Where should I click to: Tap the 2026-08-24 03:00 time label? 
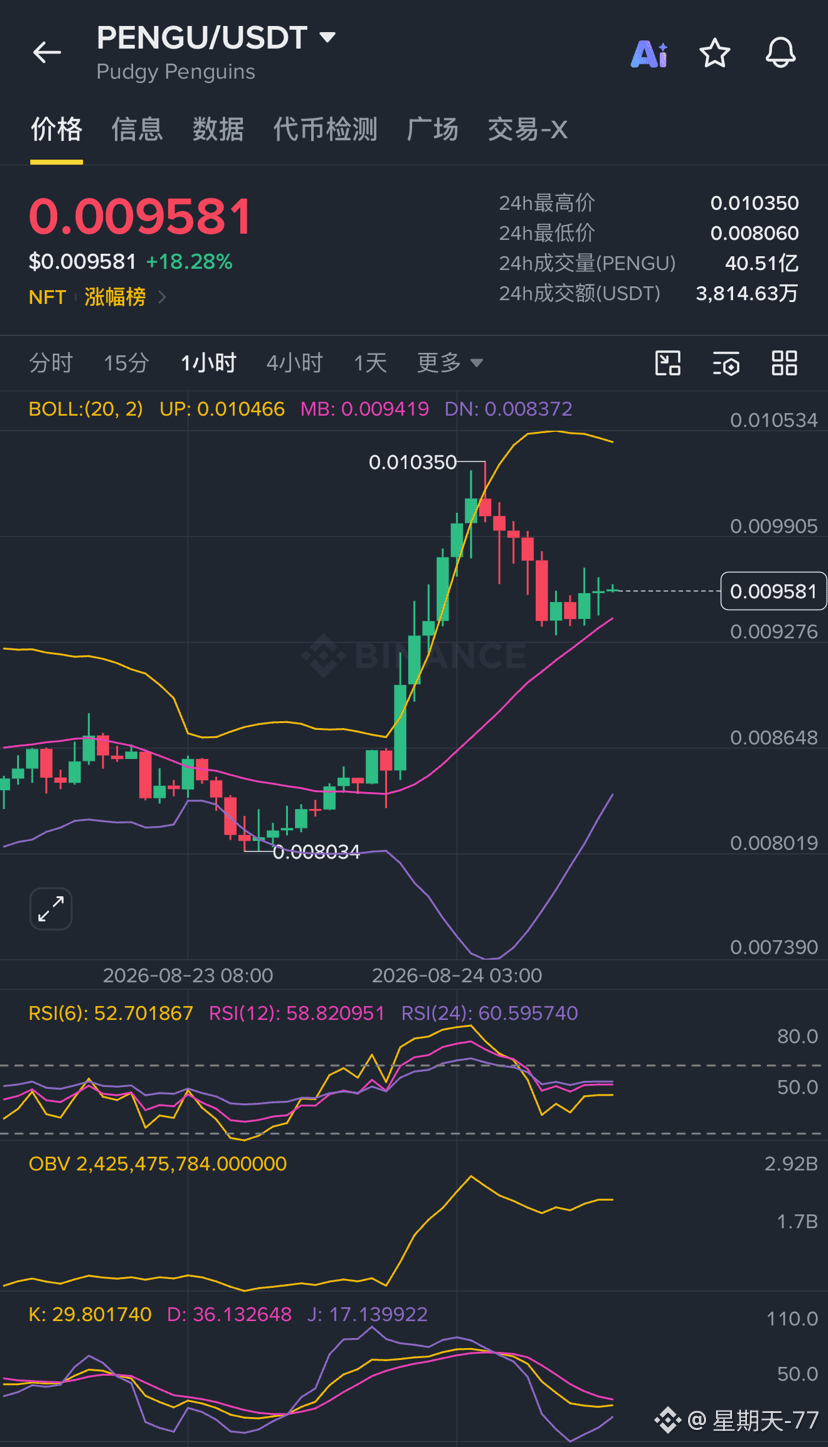(x=457, y=975)
